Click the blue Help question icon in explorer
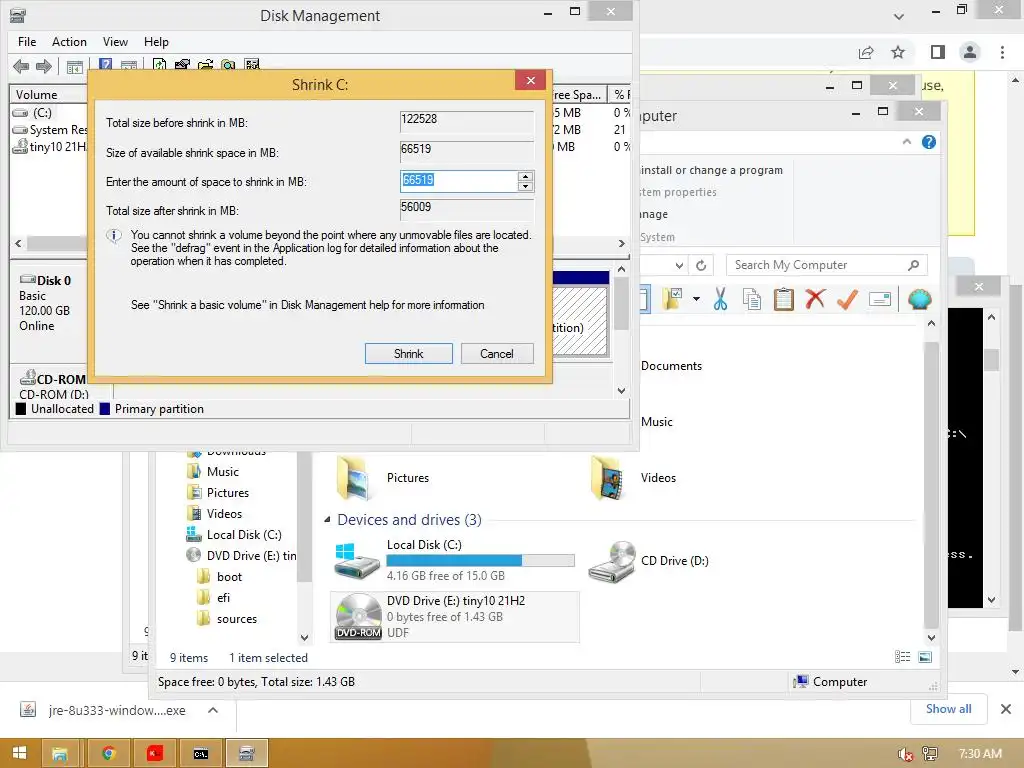Image resolution: width=1024 pixels, height=768 pixels. click(x=929, y=142)
